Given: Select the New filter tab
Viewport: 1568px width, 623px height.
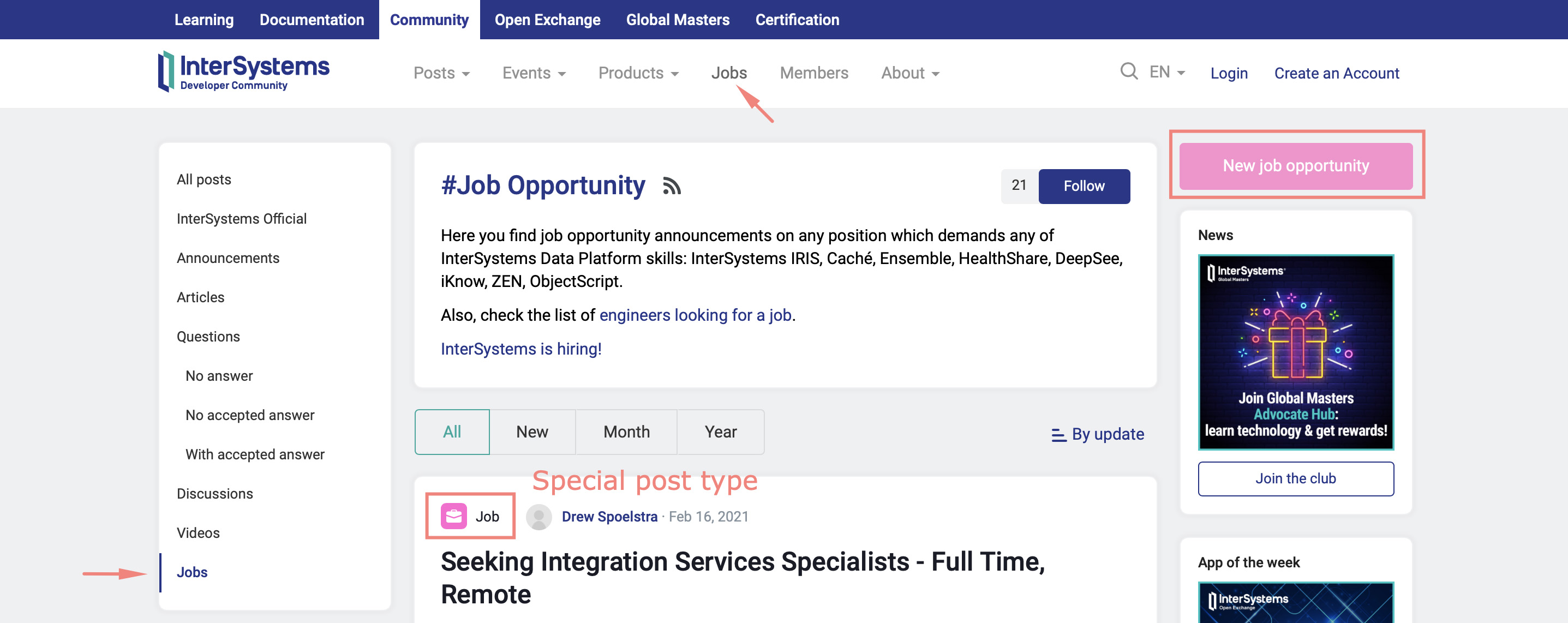Looking at the screenshot, I should pyautogui.click(x=532, y=432).
